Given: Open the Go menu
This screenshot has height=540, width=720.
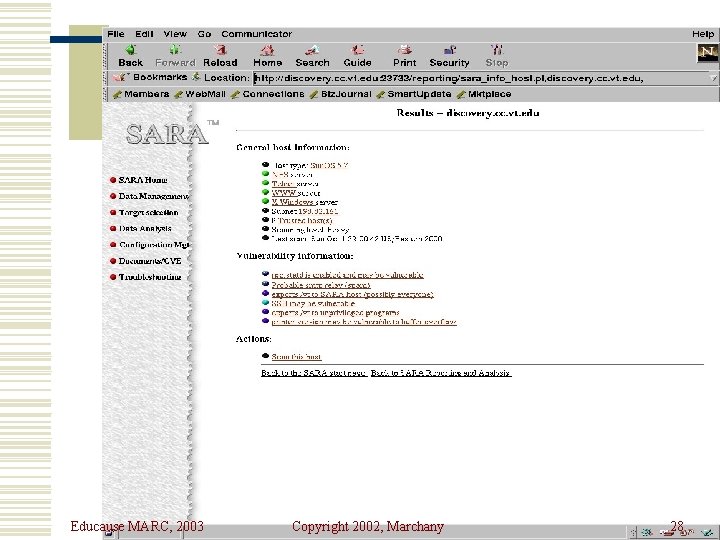Looking at the screenshot, I should point(204,34).
